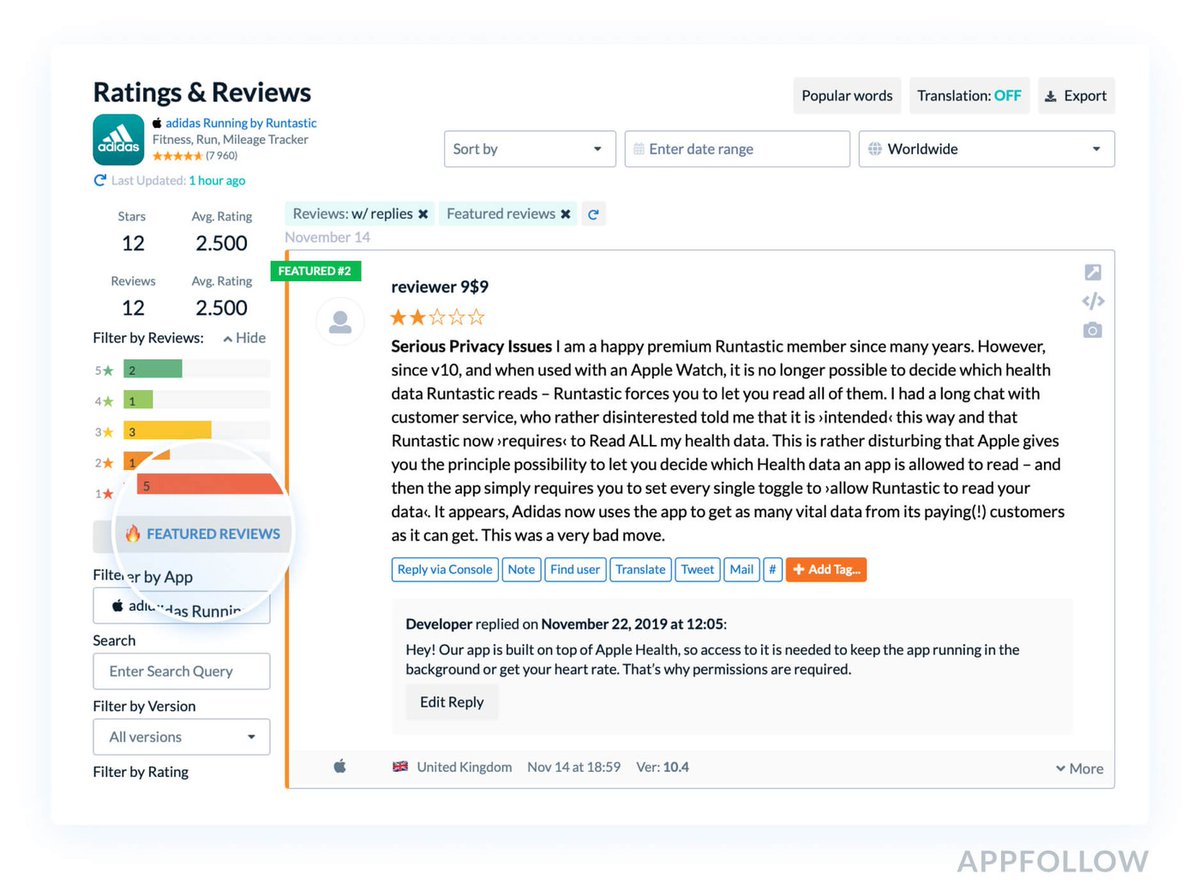
Task: Click the fire icon Featured Reviews button
Action: tap(202, 534)
